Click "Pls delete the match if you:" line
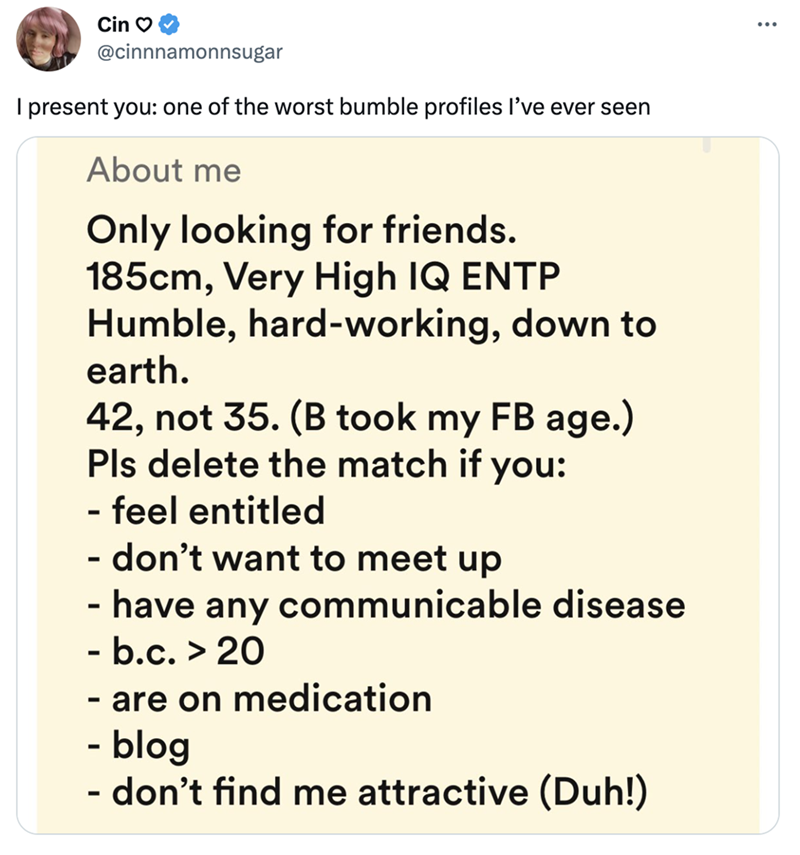This screenshot has width=800, height=855. (326, 465)
